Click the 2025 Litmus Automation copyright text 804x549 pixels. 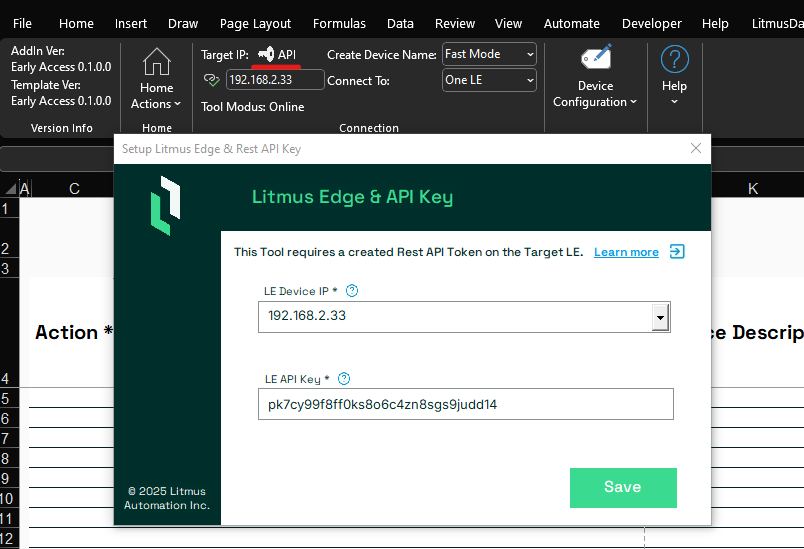coord(167,498)
